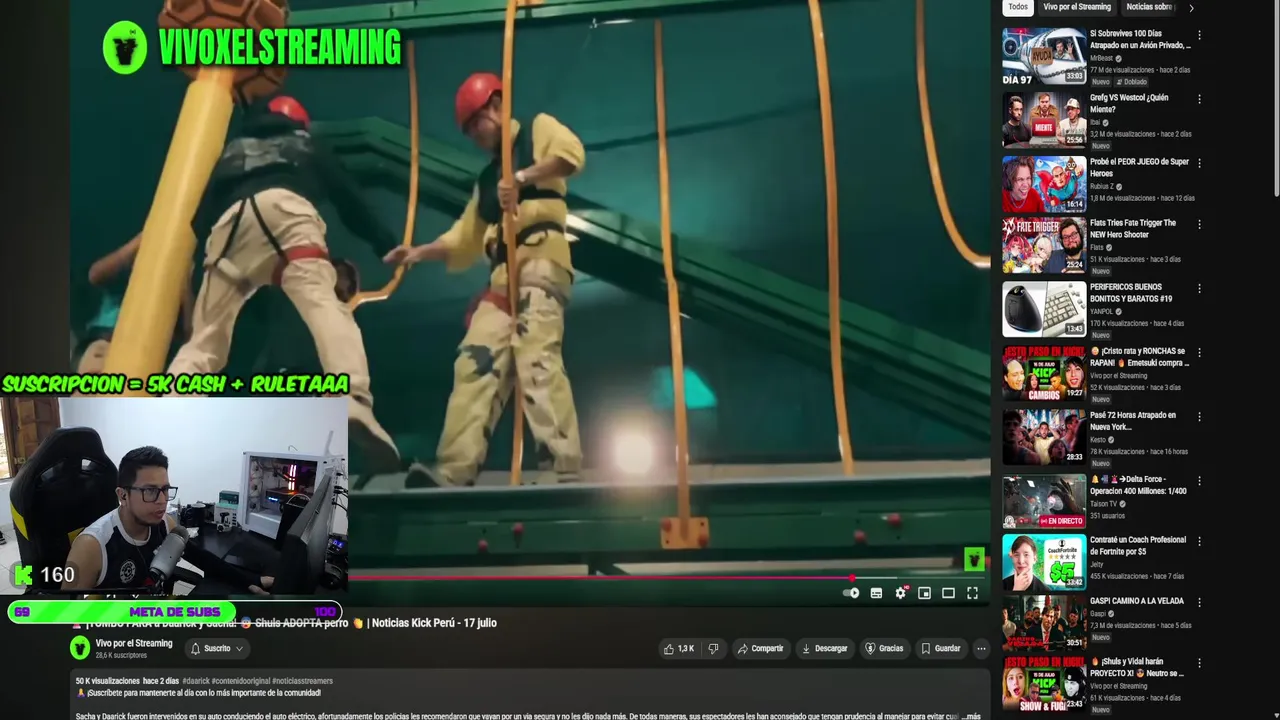Open options menu for the YANPOL video
The image size is (1280, 720).
click(1199, 288)
